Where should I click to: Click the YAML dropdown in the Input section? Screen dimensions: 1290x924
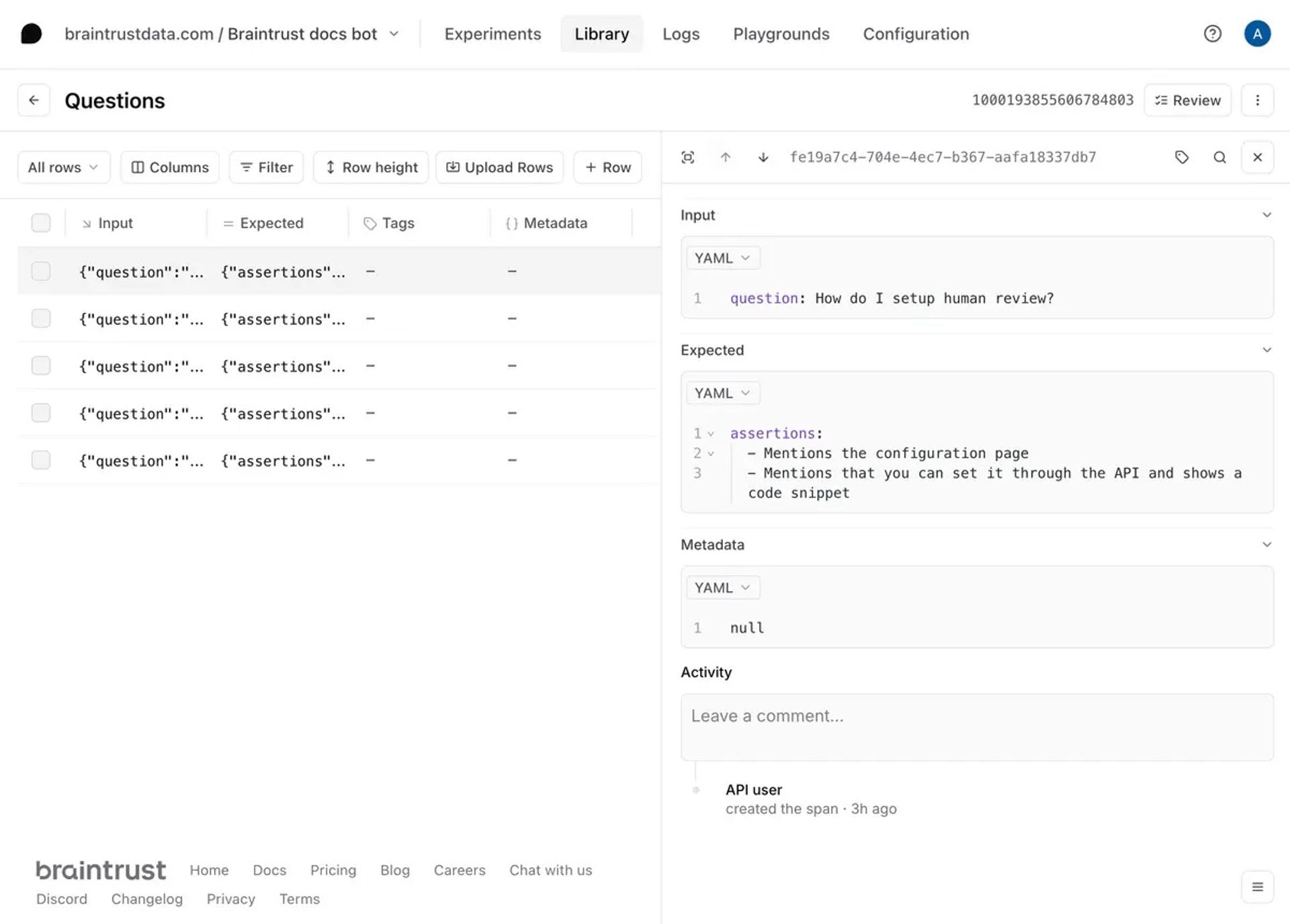click(722, 257)
